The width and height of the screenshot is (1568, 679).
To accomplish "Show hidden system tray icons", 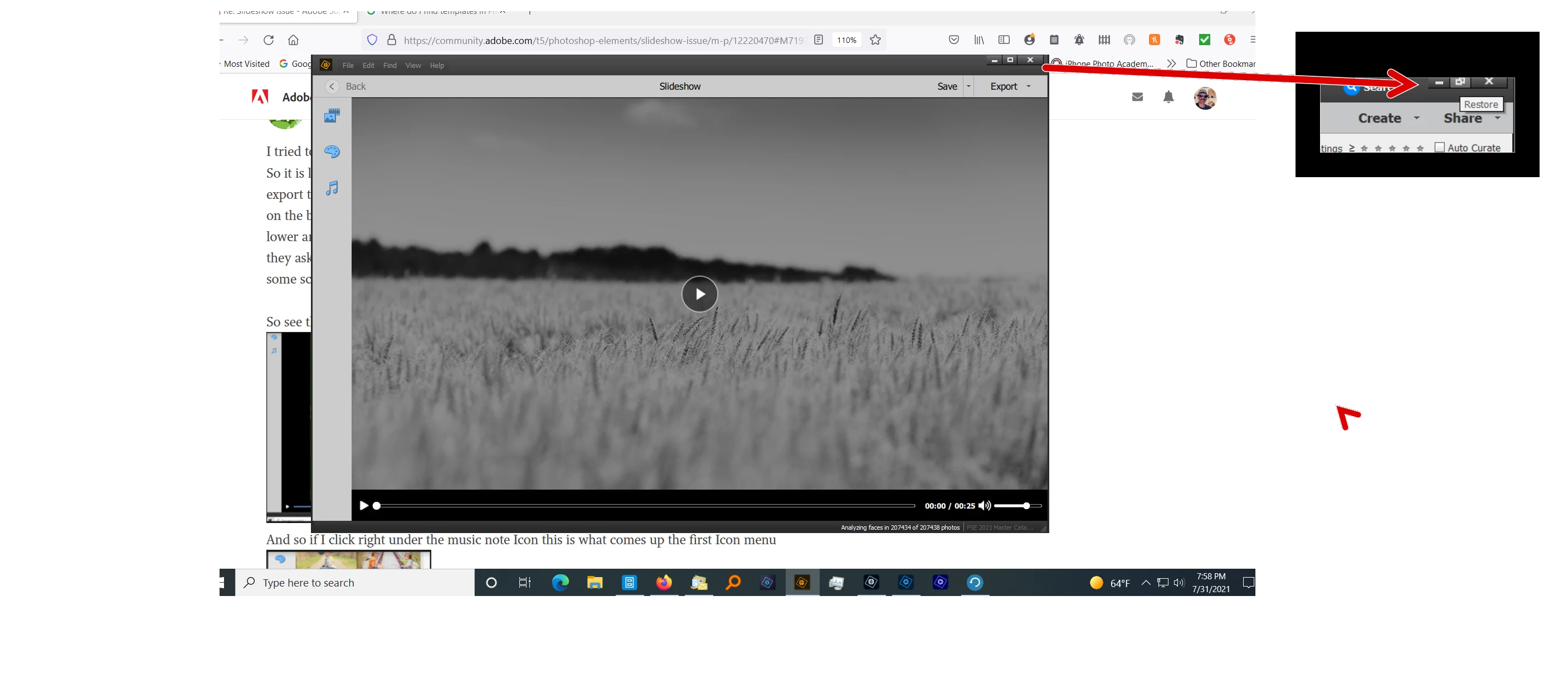I will pos(1146,583).
